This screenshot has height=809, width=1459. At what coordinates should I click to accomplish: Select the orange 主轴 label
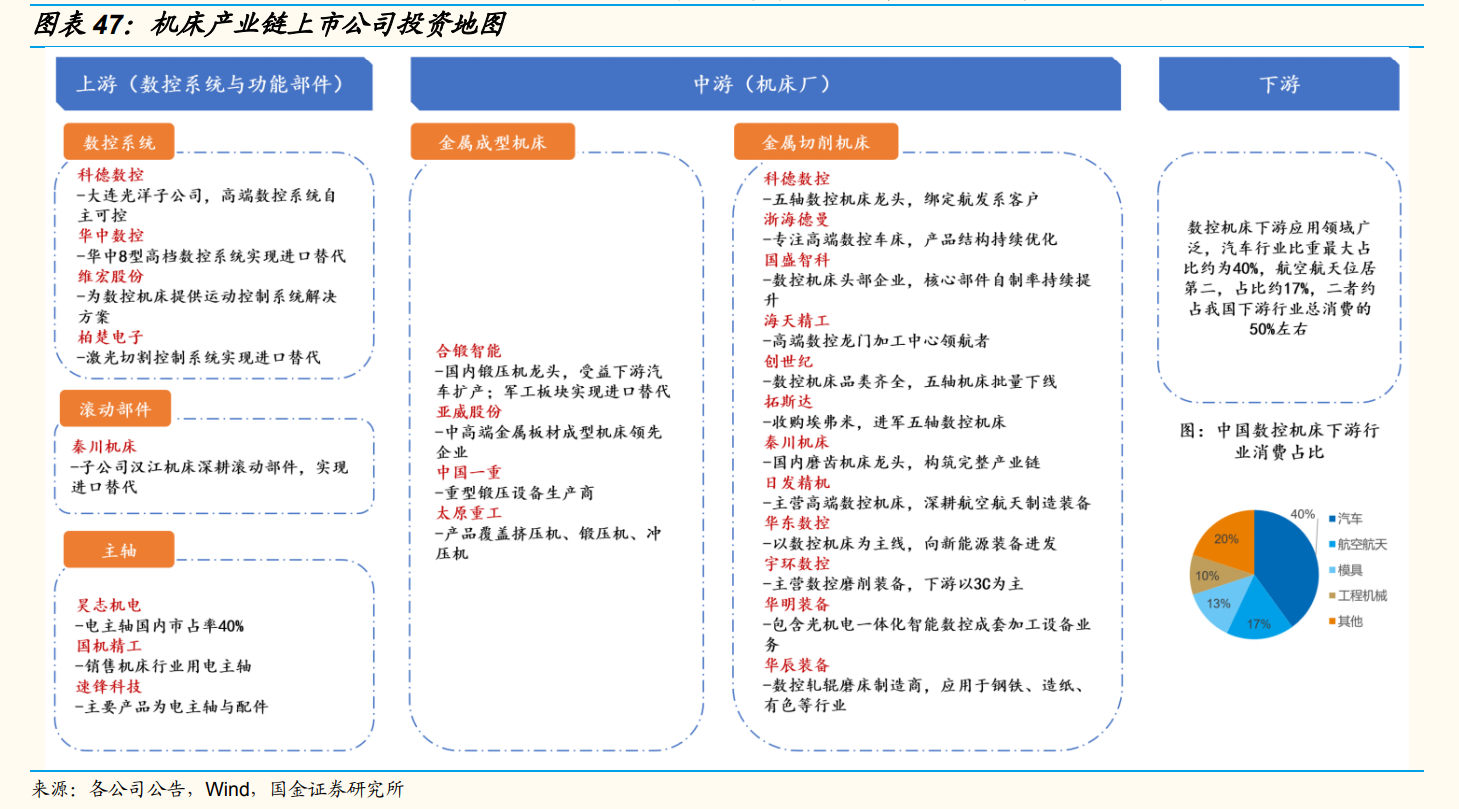point(119,551)
